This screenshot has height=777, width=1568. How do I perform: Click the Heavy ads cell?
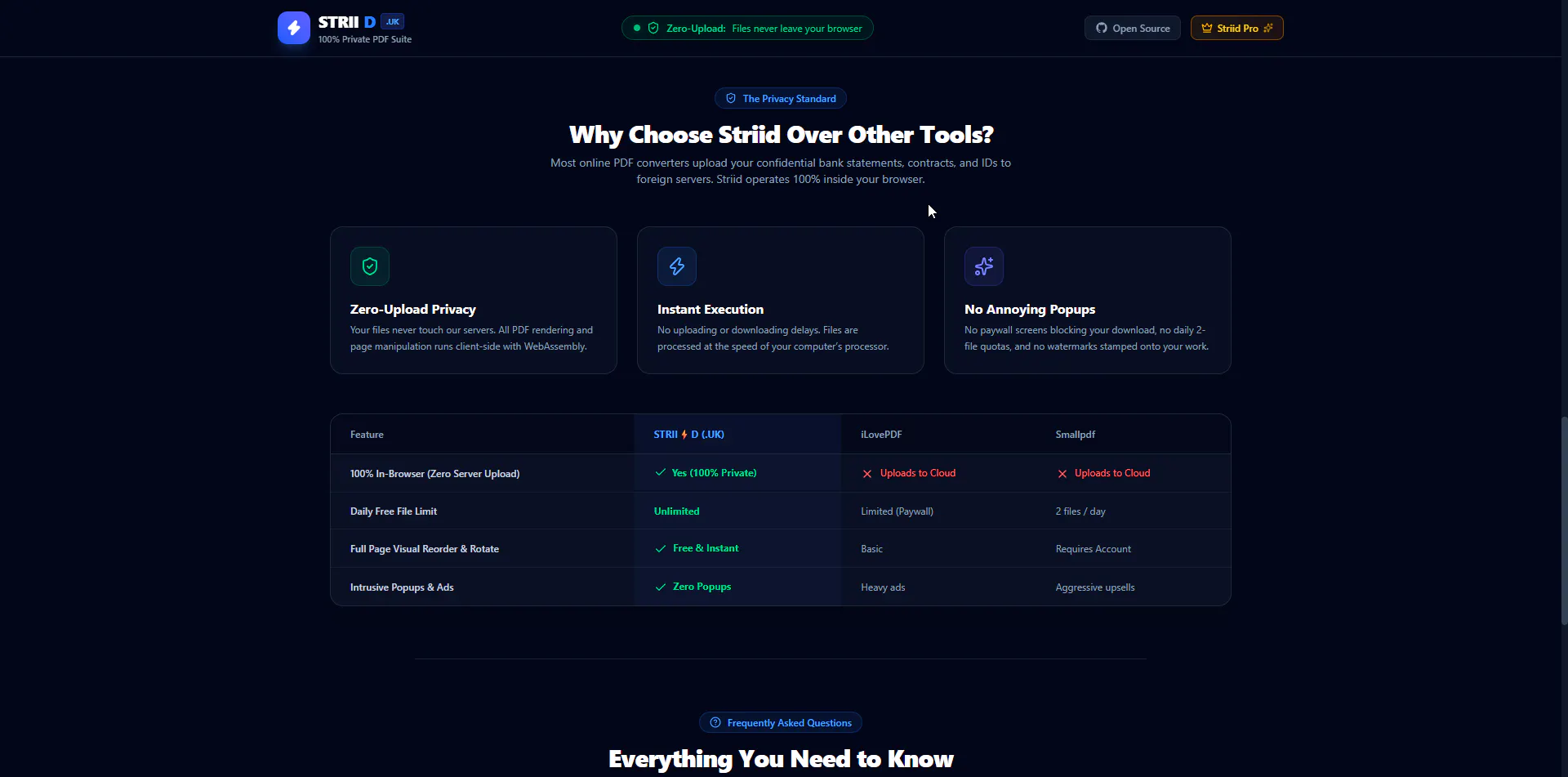click(883, 587)
